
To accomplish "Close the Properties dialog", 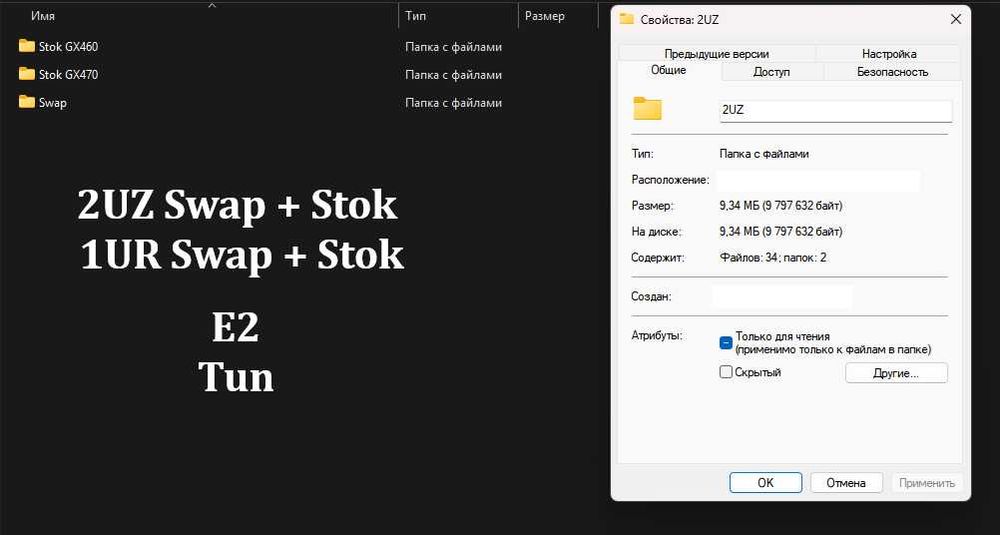I will (x=955, y=19).
